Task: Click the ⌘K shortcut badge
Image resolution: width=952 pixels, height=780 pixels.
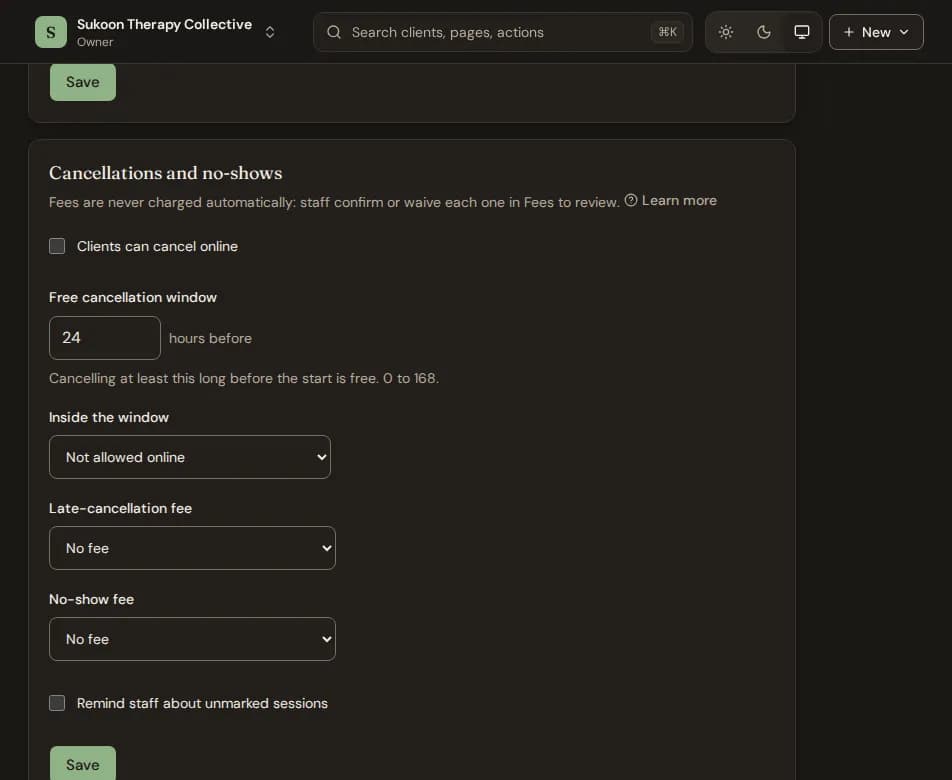Action: (667, 32)
